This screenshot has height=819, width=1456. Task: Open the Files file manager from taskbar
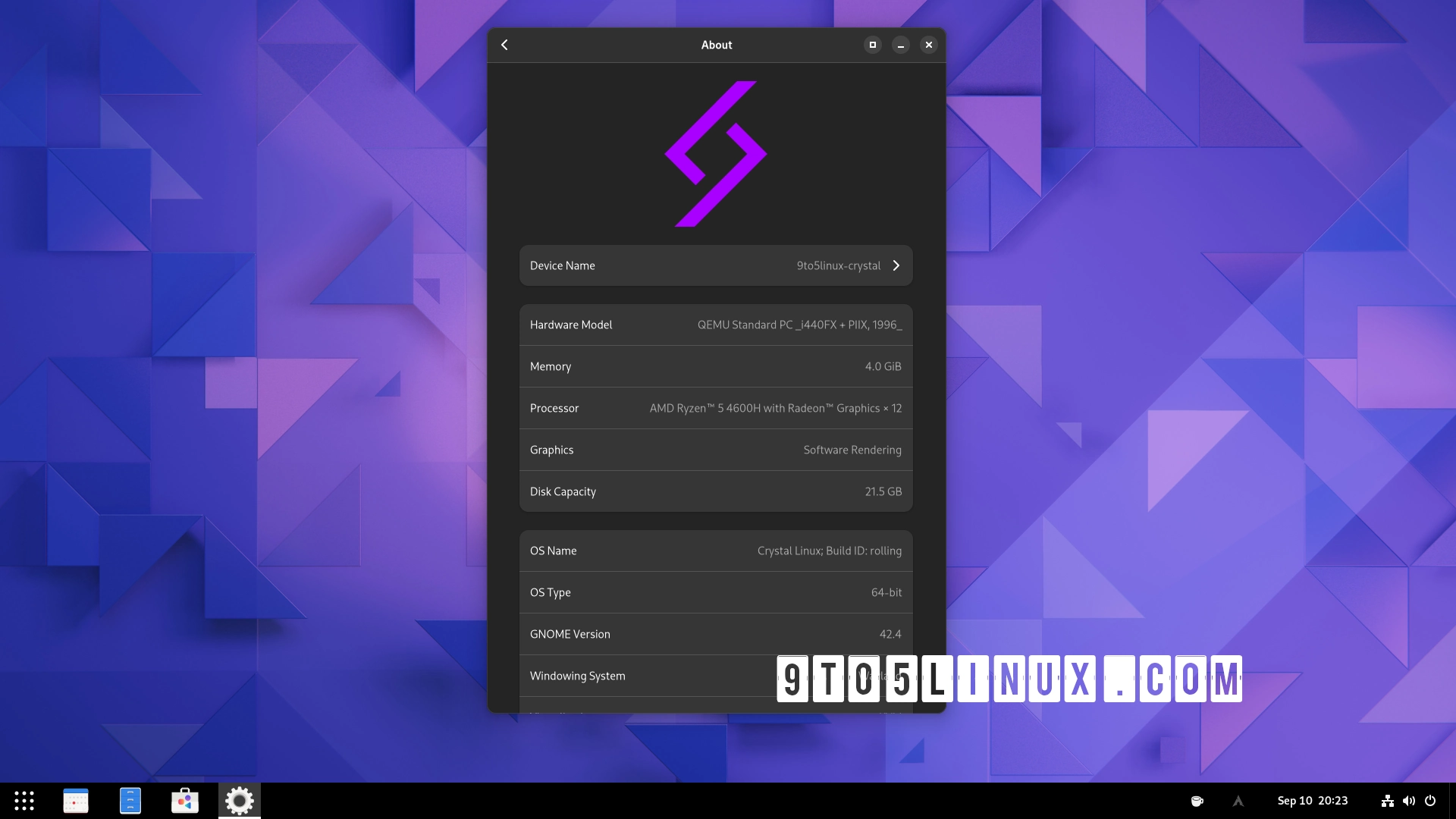pos(130,801)
